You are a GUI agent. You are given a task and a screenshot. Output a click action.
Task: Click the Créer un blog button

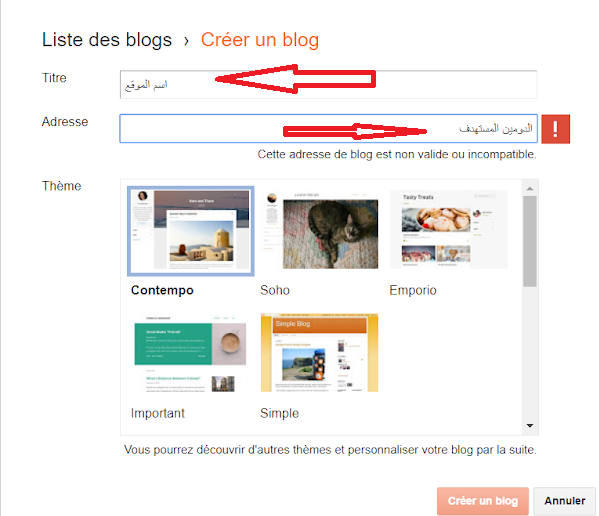click(x=483, y=501)
